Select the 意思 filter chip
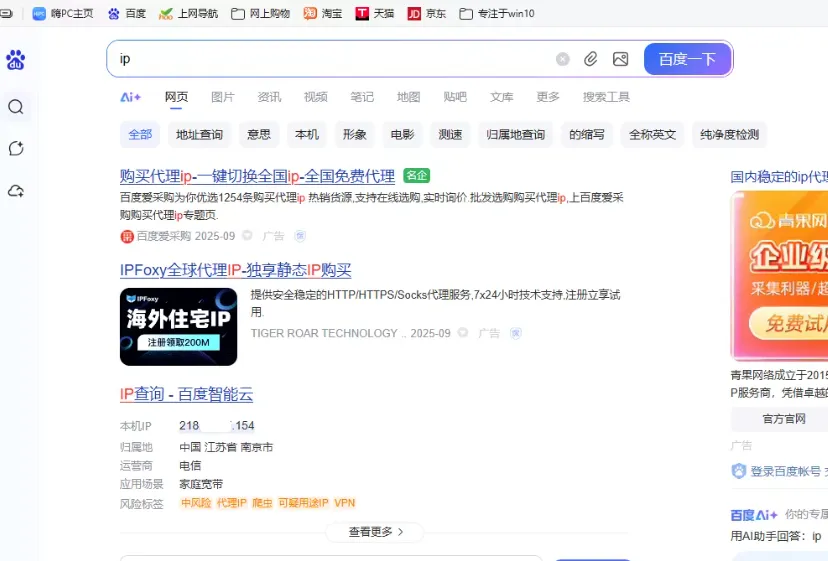This screenshot has width=828, height=561. (259, 135)
